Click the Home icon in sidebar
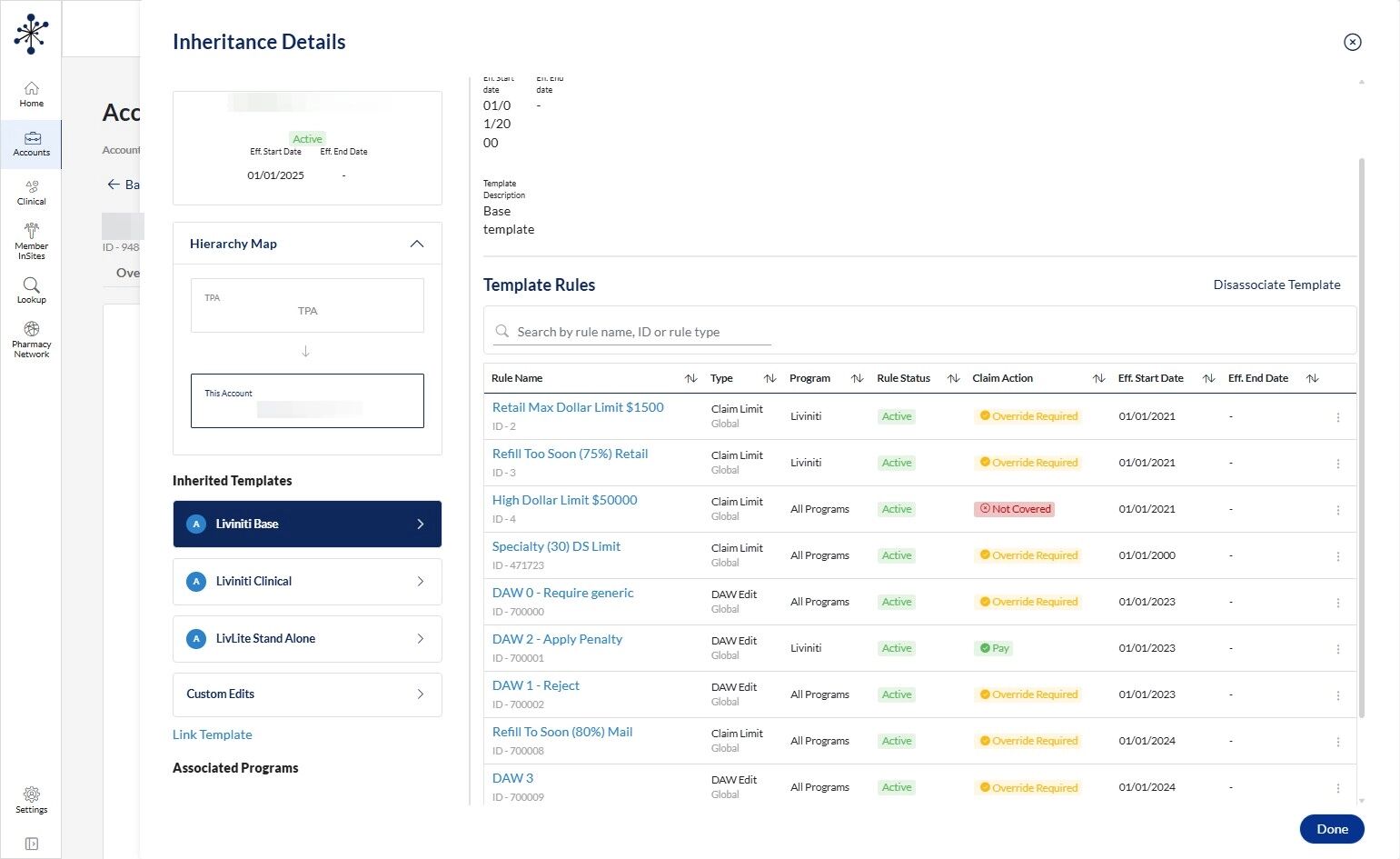This screenshot has height=859, width=1400. pos(31,94)
